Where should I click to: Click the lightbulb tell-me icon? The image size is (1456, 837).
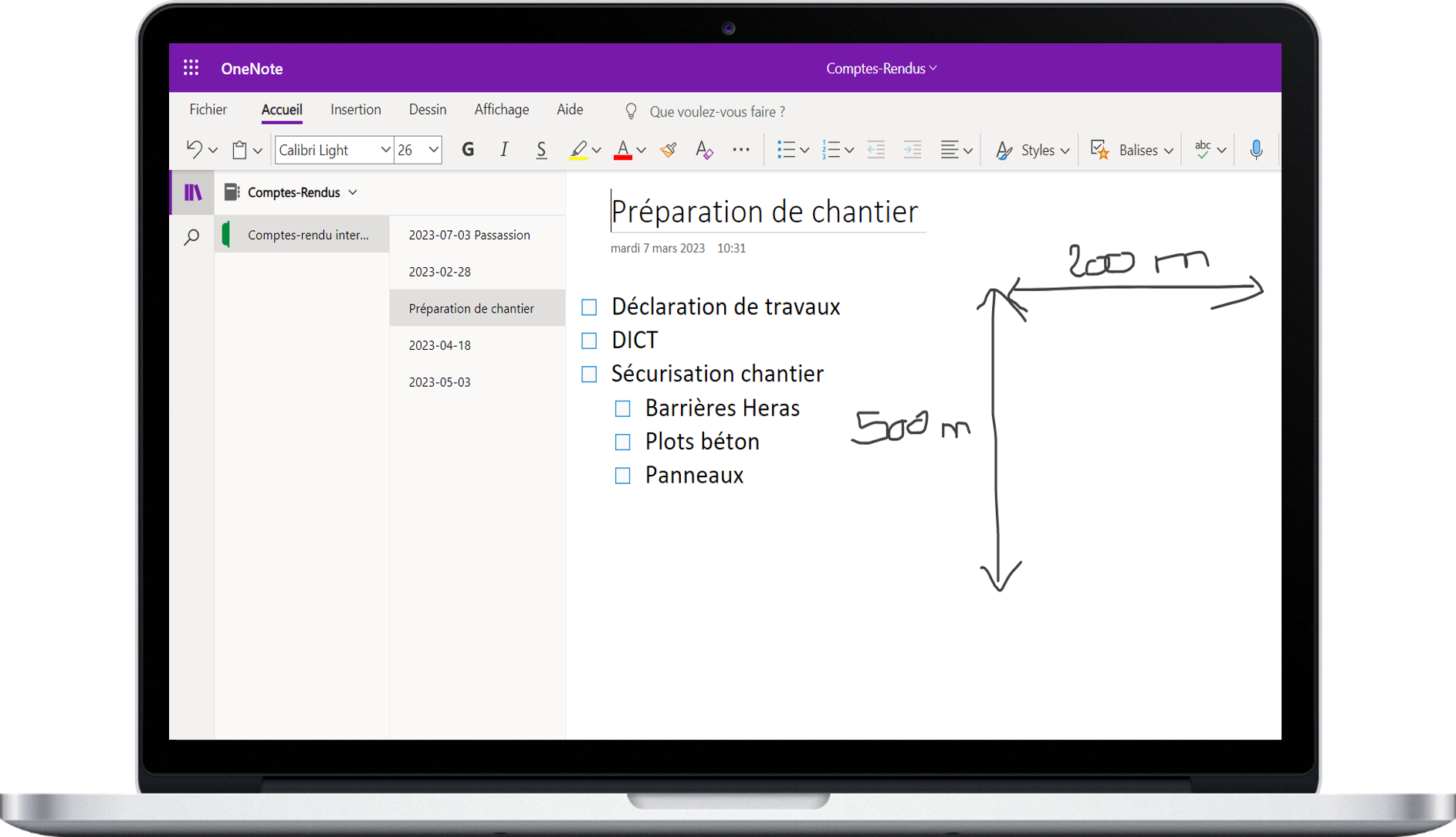(x=631, y=111)
